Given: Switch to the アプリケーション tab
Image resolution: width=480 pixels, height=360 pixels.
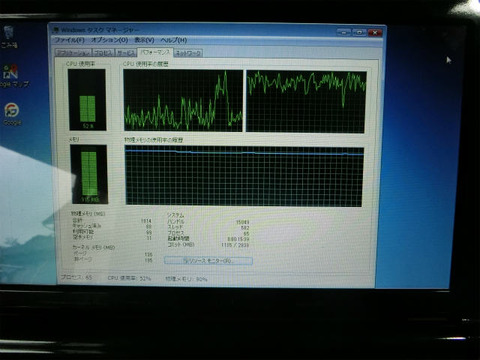Looking at the screenshot, I should [x=73, y=53].
